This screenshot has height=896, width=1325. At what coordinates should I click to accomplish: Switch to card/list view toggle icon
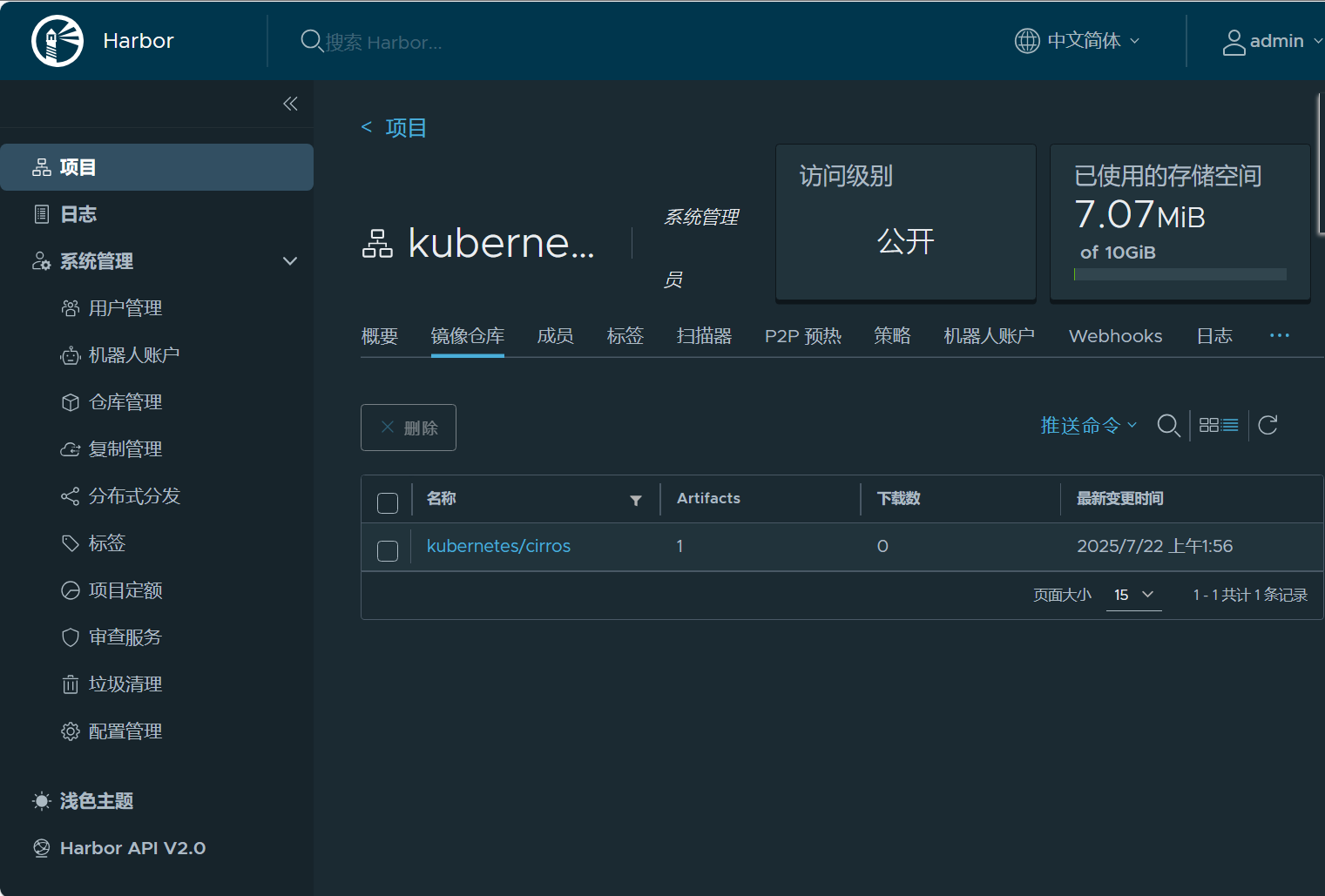(1219, 425)
